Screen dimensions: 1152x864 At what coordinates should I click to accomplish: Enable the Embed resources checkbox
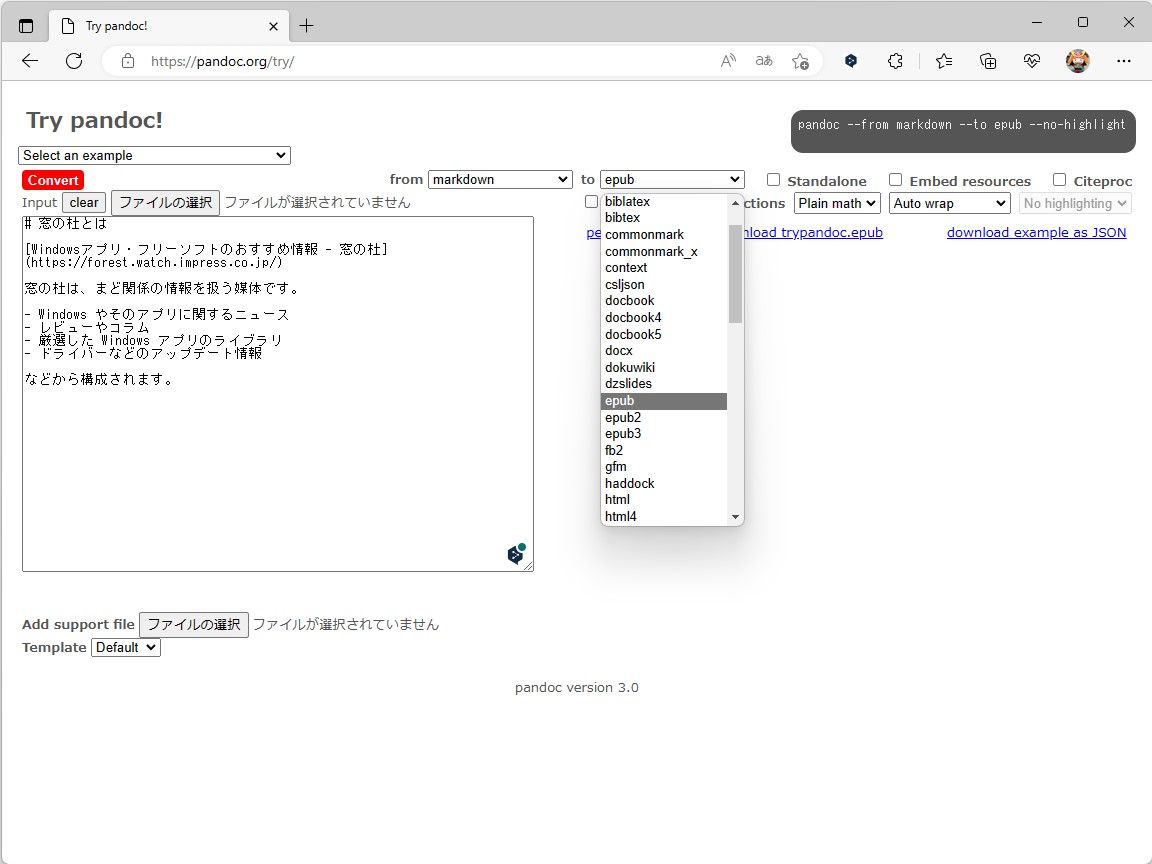[x=895, y=180]
